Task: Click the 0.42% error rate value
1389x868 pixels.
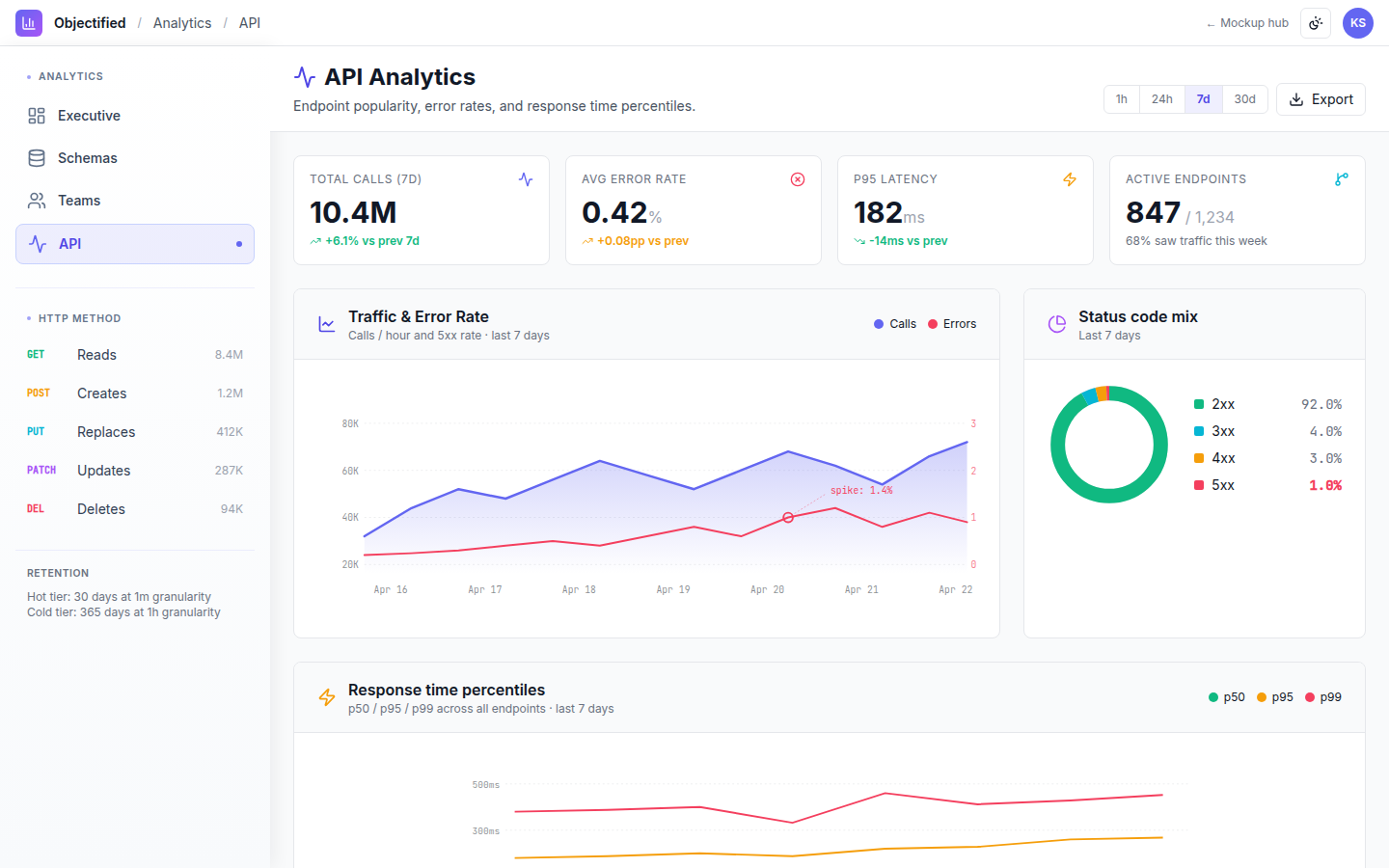Action: pos(621,212)
